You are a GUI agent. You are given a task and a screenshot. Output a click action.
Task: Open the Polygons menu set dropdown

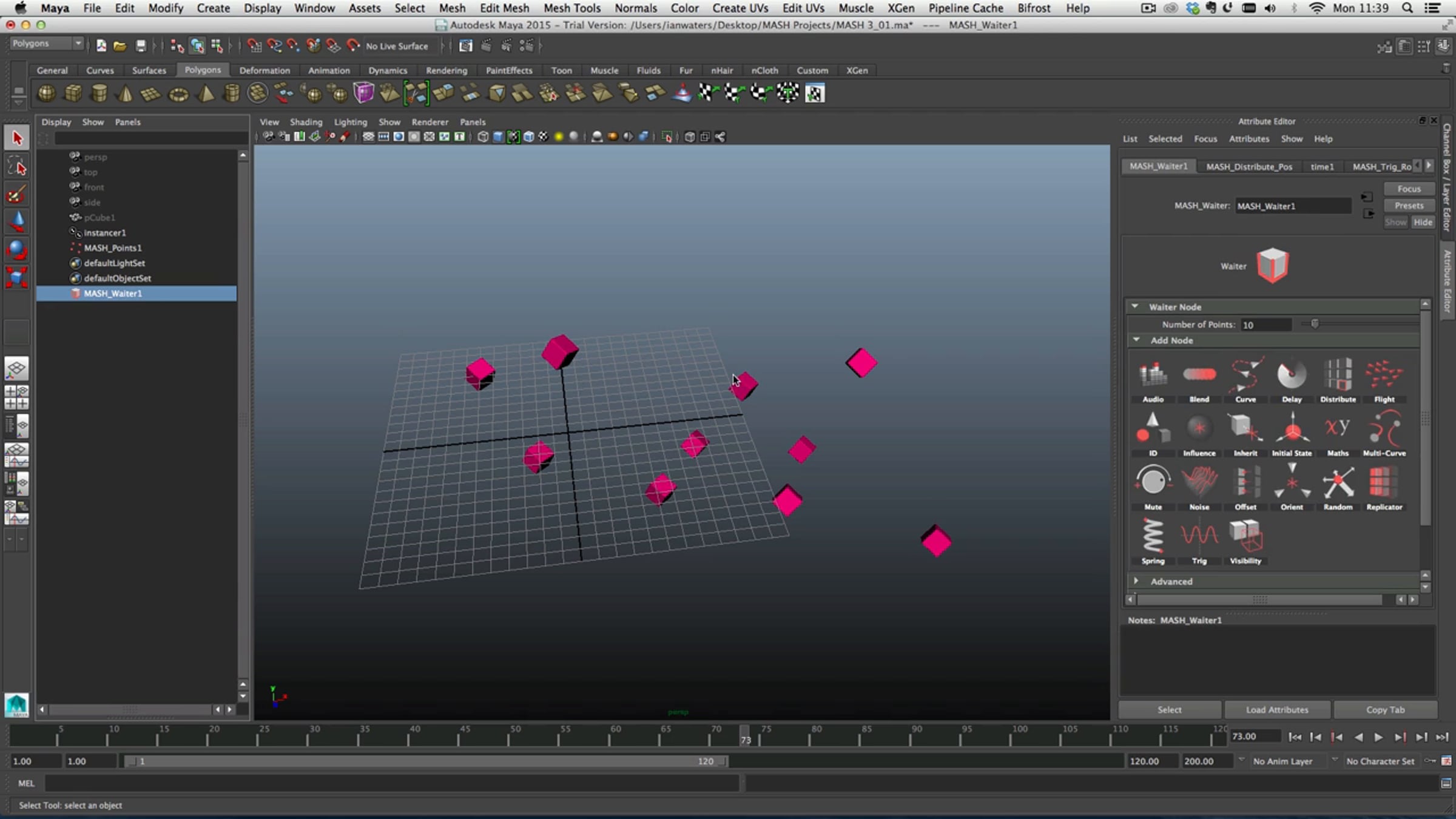46,44
